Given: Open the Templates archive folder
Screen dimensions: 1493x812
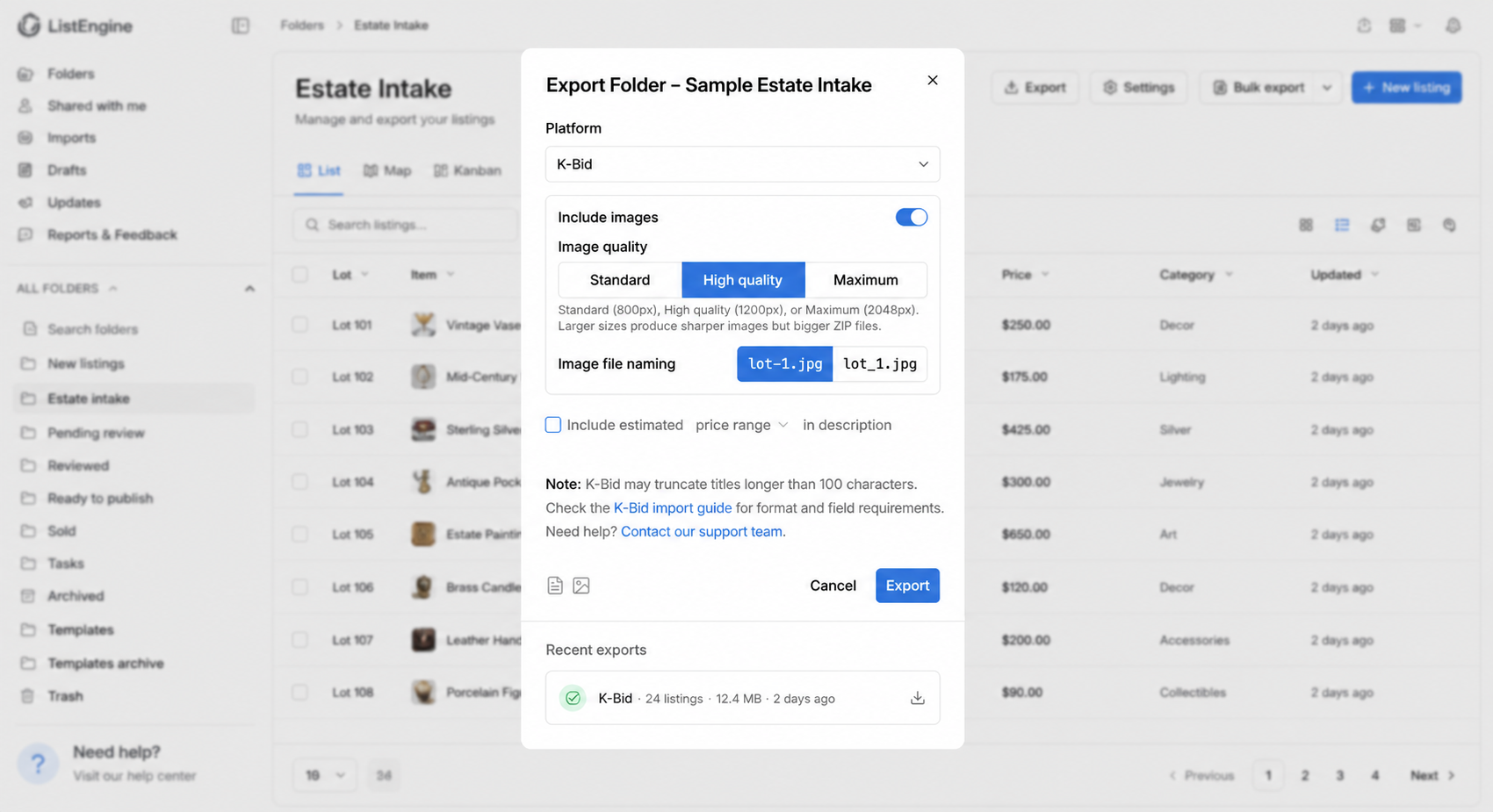Looking at the screenshot, I should click(x=105, y=663).
